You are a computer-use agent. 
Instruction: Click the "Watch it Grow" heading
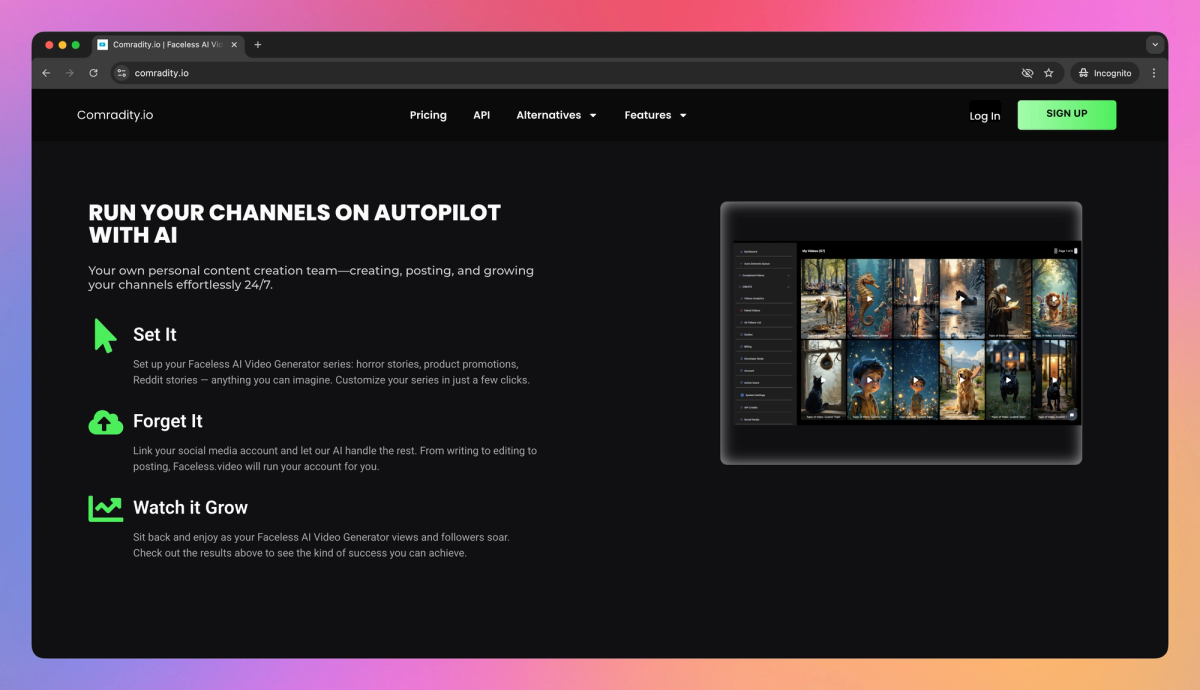190,508
